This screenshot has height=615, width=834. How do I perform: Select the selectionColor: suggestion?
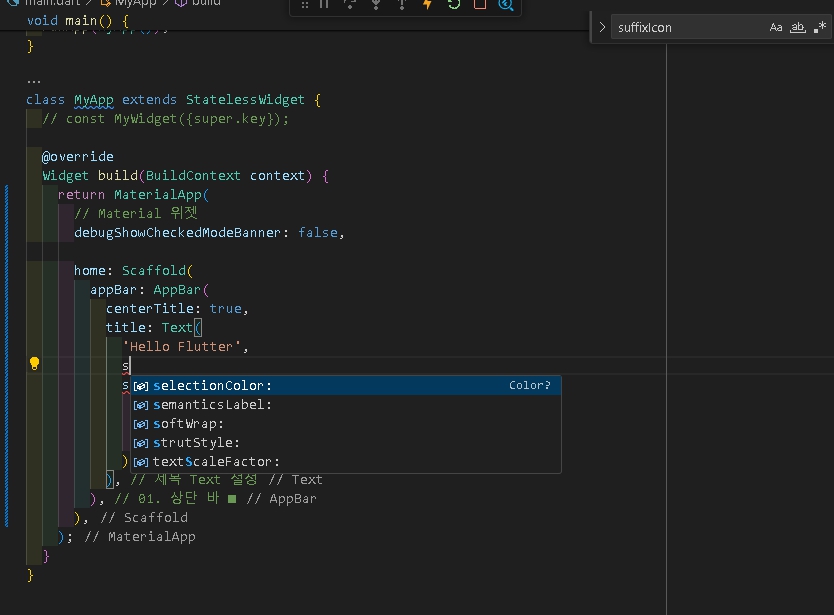pos(346,385)
